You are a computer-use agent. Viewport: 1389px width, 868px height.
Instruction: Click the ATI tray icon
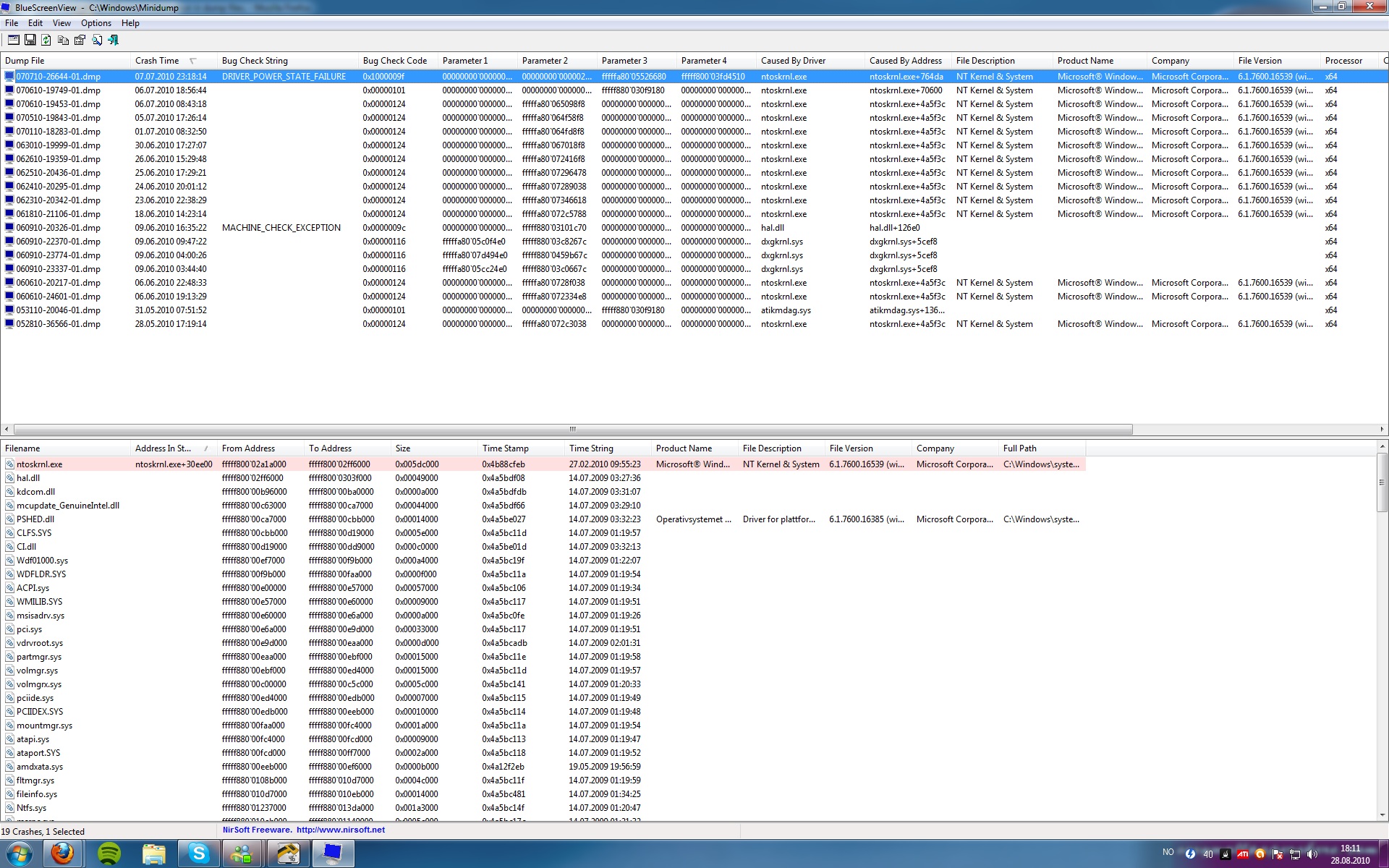(1242, 854)
